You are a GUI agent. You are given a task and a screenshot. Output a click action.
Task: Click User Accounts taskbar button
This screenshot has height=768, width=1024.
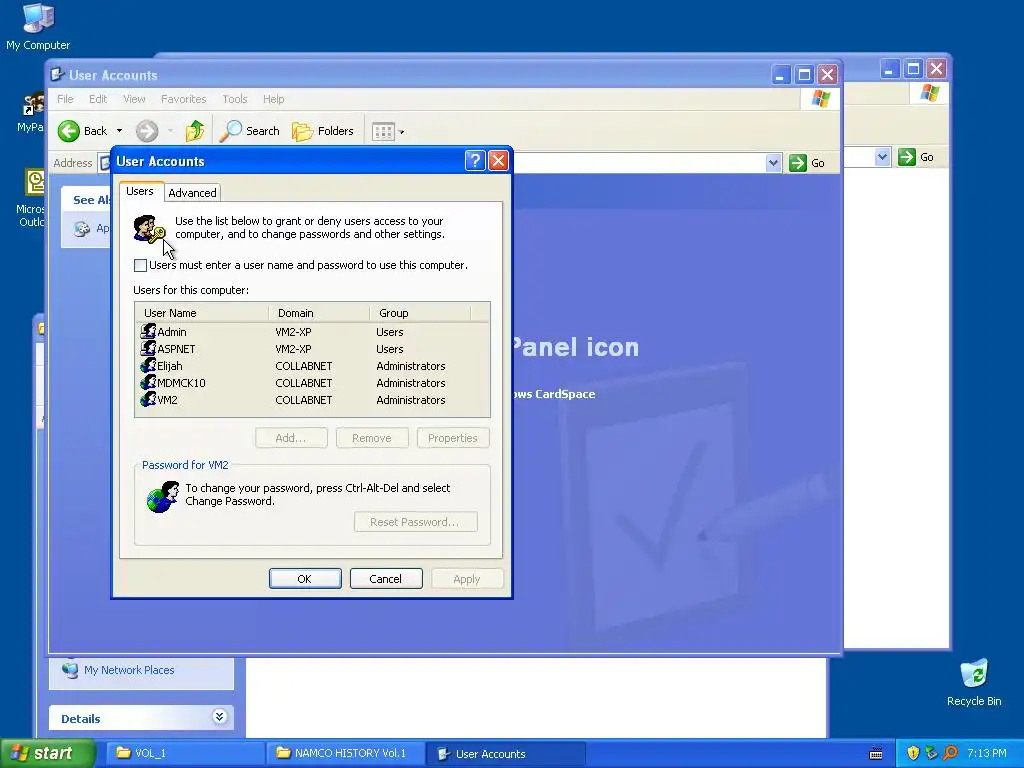click(506, 754)
